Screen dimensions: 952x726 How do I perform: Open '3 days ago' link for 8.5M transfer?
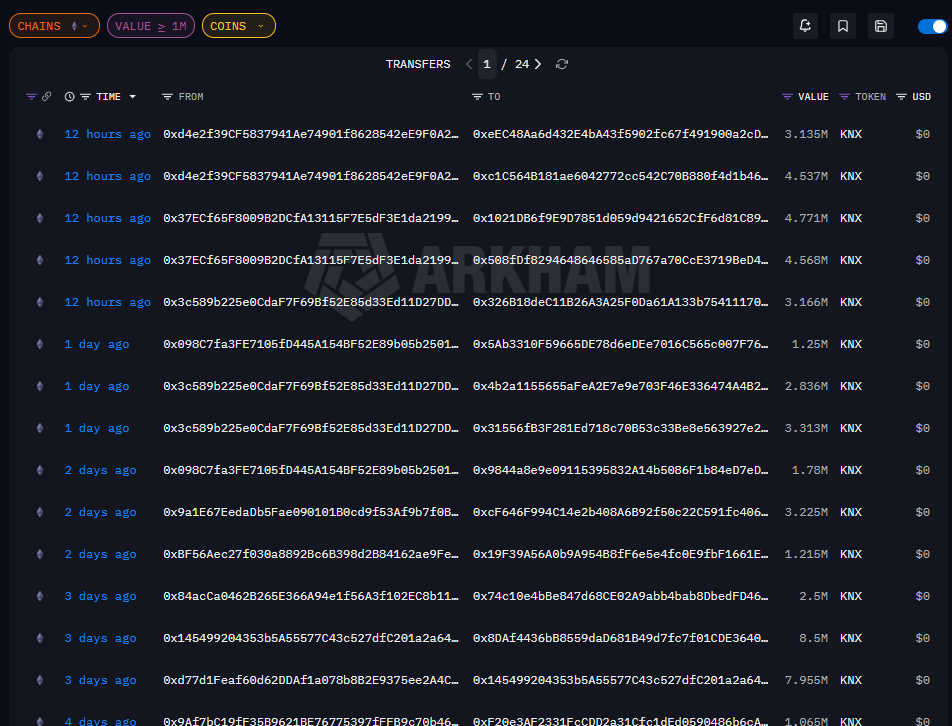click(x=100, y=638)
